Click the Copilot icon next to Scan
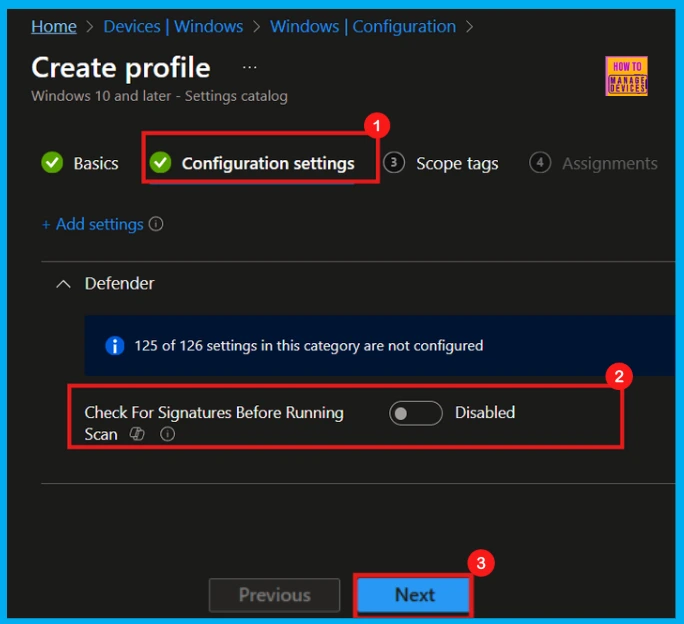 pyautogui.click(x=137, y=434)
